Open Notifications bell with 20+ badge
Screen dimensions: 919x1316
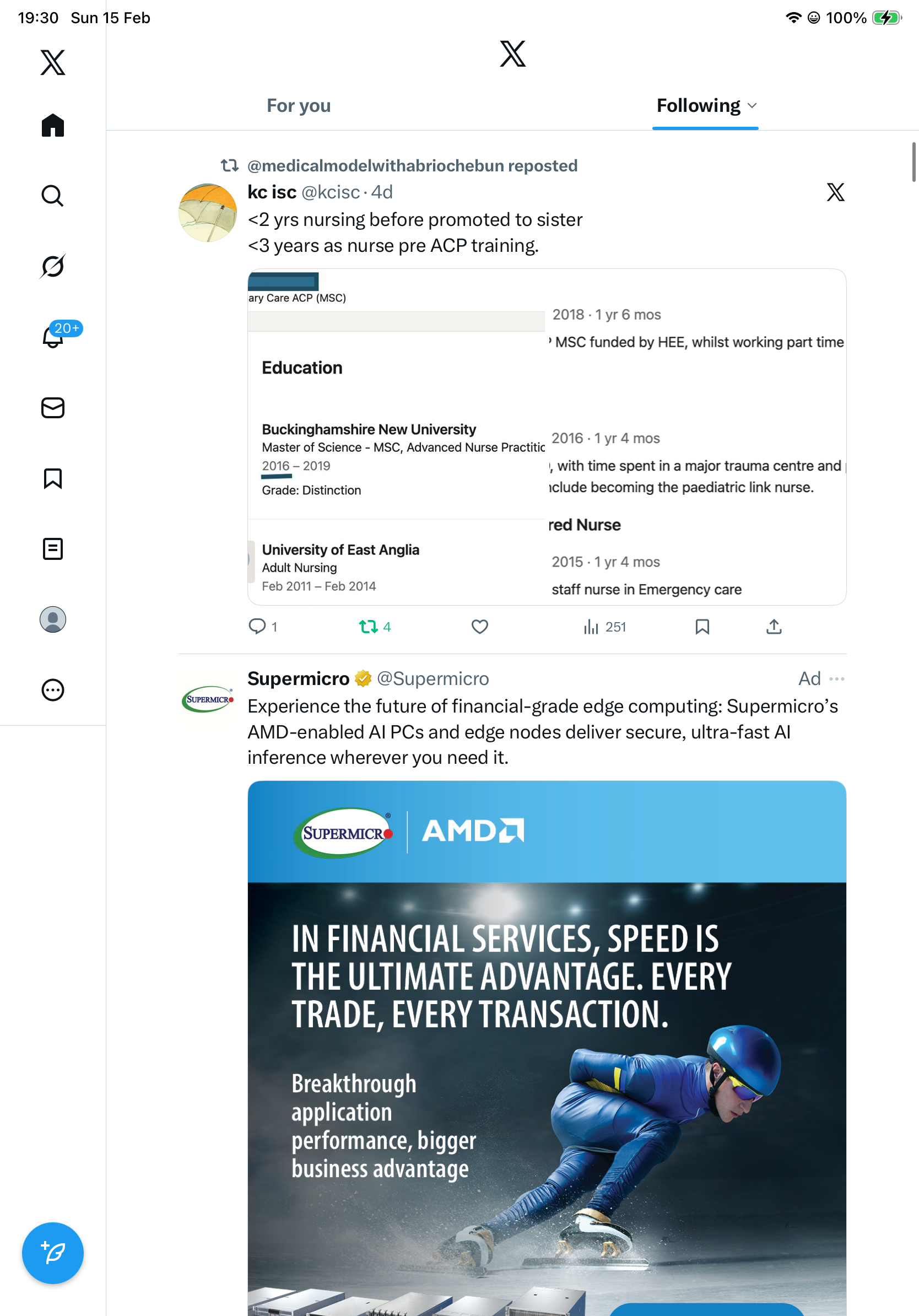(x=53, y=337)
